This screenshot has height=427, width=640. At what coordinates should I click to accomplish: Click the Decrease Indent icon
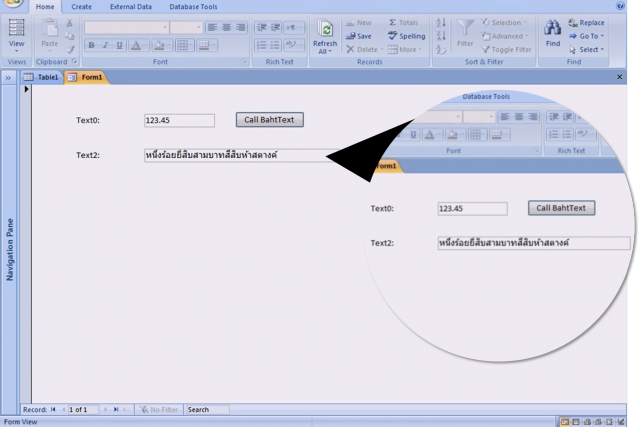pyautogui.click(x=261, y=27)
